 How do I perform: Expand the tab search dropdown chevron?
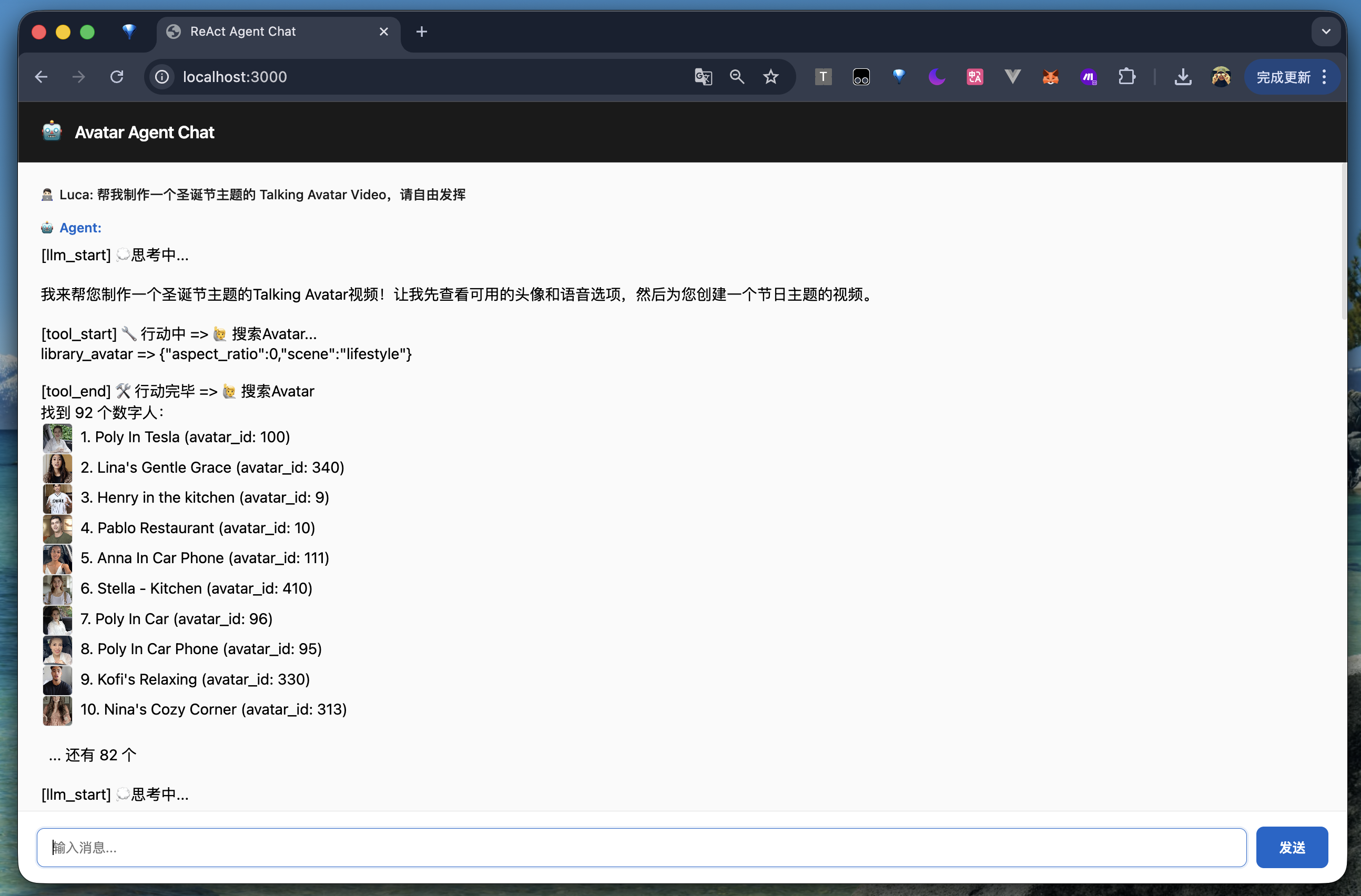(x=1326, y=32)
